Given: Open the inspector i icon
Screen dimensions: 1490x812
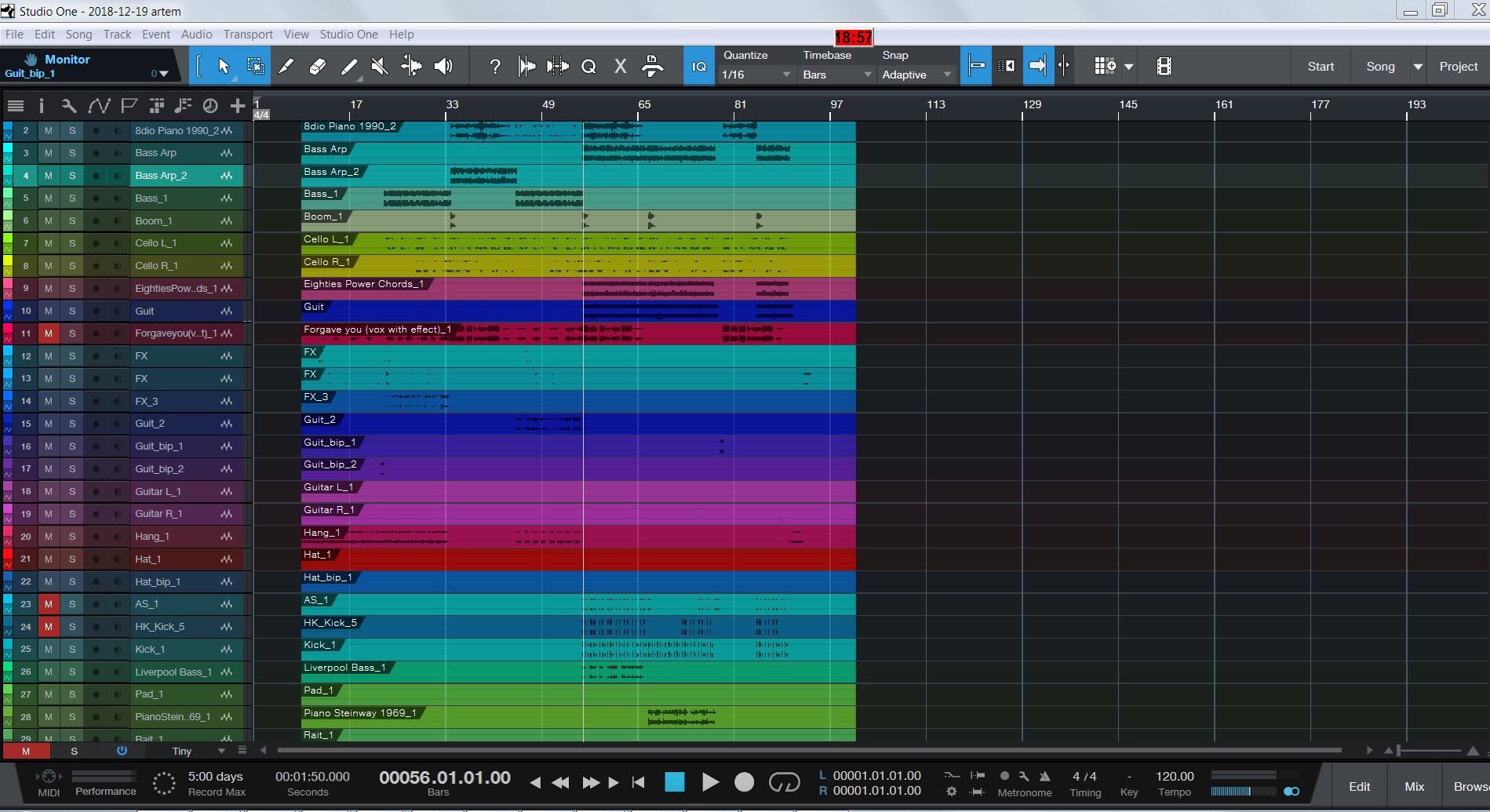Looking at the screenshot, I should (42, 106).
